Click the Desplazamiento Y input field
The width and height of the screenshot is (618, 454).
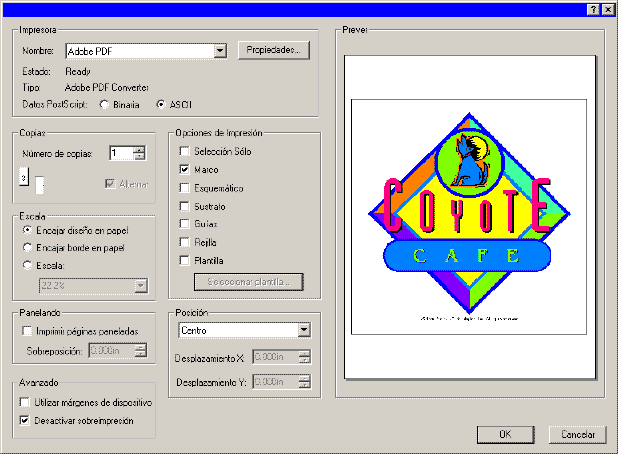pos(275,382)
